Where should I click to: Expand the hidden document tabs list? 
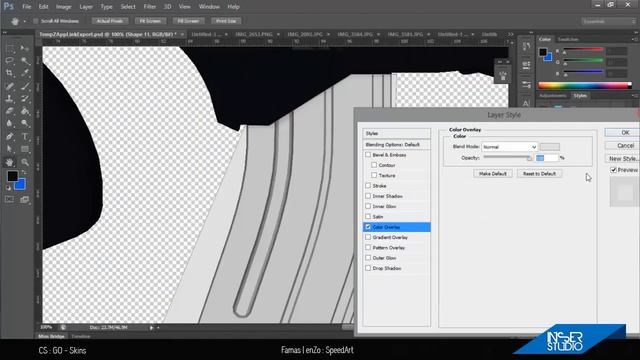click(x=511, y=34)
